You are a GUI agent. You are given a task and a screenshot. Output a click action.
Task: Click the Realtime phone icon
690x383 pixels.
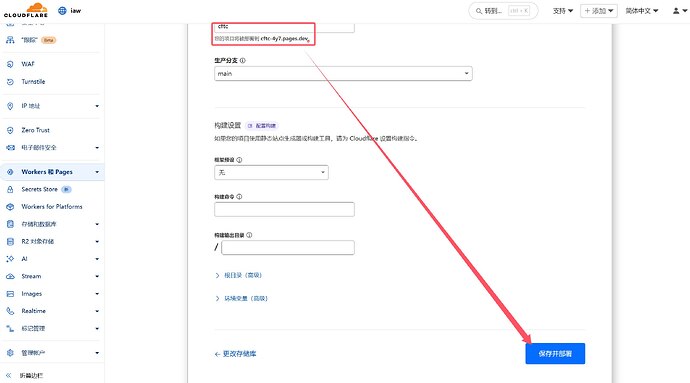coord(10,311)
